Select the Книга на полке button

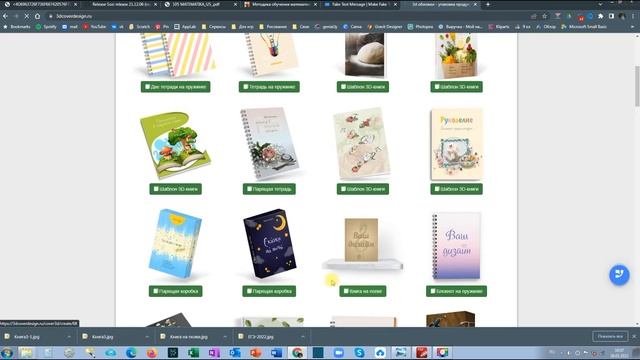tap(362, 291)
